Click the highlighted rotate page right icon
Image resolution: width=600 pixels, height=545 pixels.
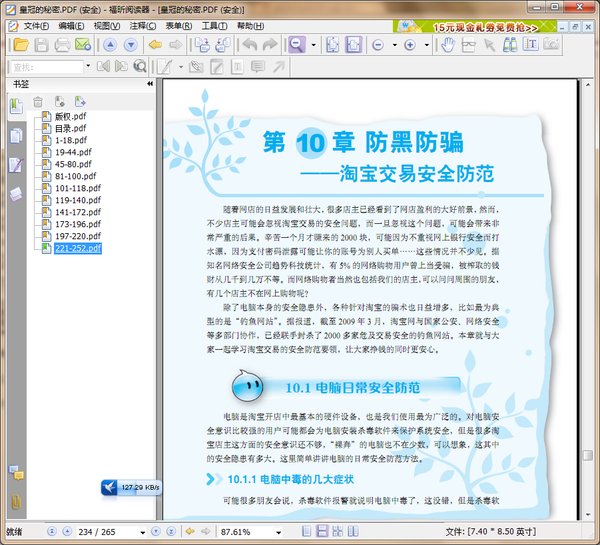[353, 45]
